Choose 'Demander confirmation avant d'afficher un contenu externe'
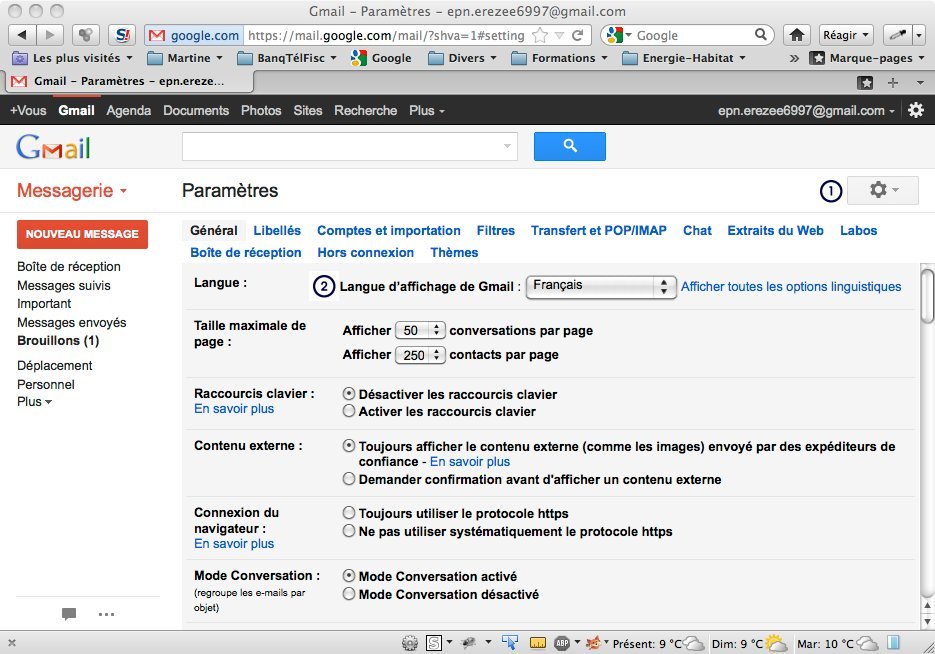Screen dimensions: 935x654 (349, 479)
